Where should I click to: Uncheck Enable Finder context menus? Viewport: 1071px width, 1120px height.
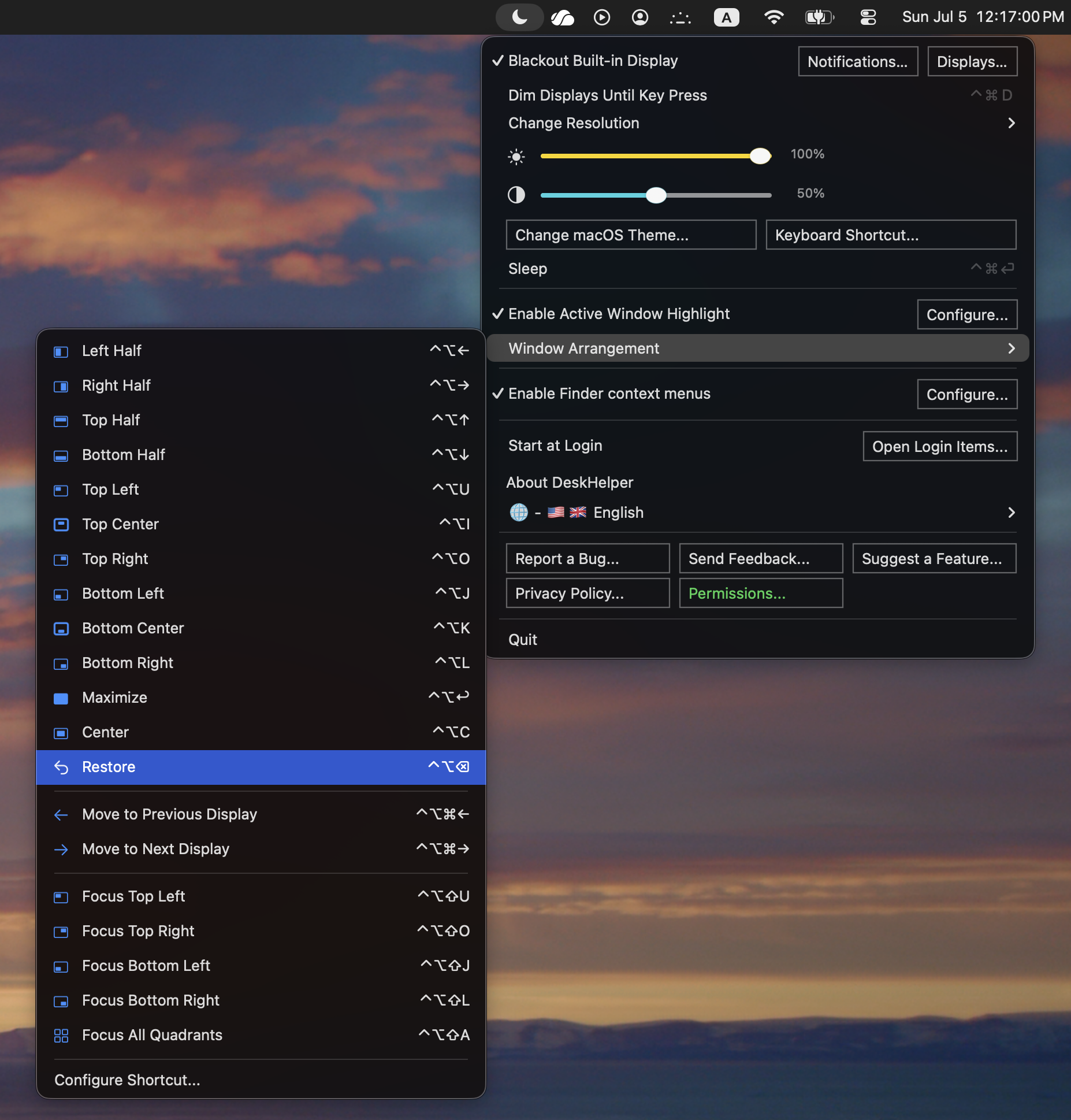(x=601, y=394)
